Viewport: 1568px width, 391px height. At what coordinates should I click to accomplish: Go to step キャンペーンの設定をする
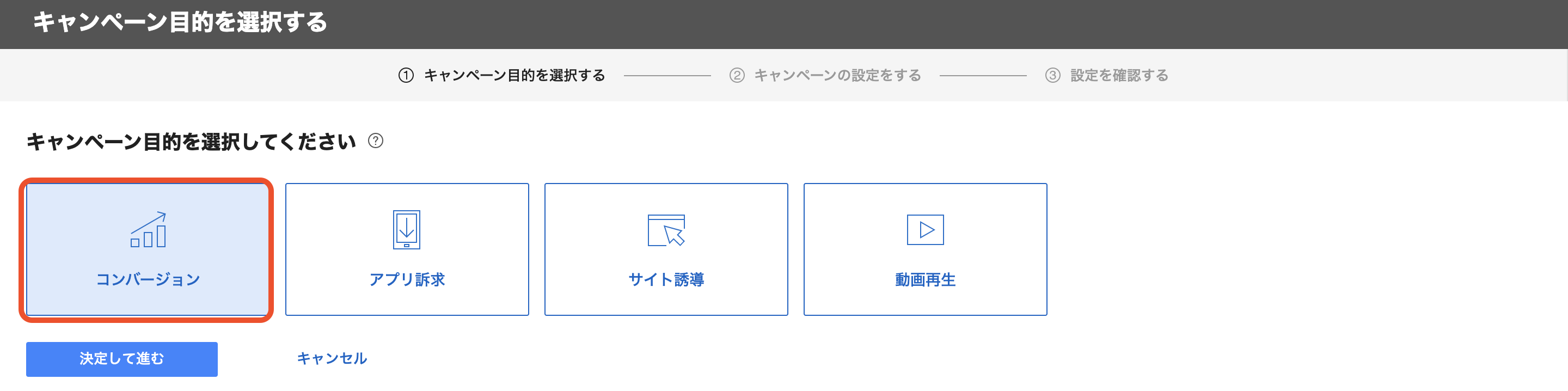[x=837, y=75]
